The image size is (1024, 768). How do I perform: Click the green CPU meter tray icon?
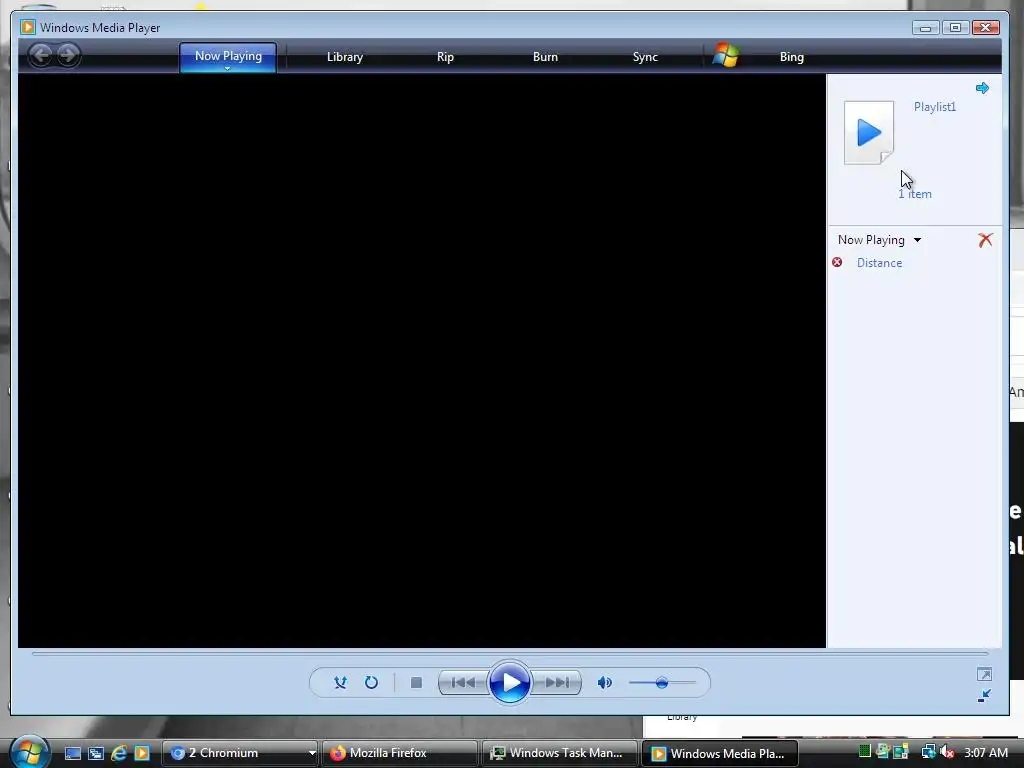pos(865,752)
